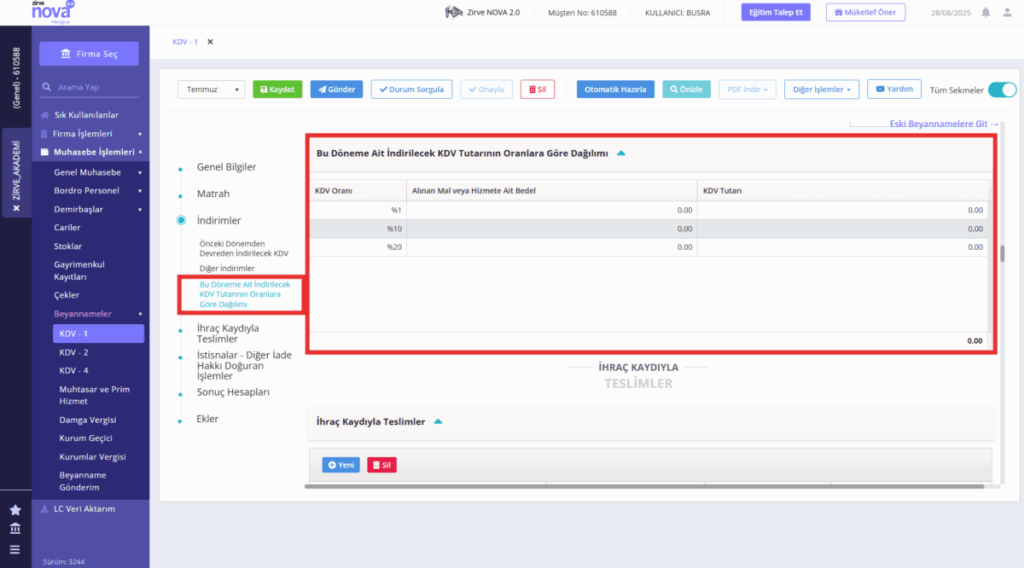1024x568 pixels.
Task: Open the PDF İndir dropdown
Action: (x=747, y=89)
